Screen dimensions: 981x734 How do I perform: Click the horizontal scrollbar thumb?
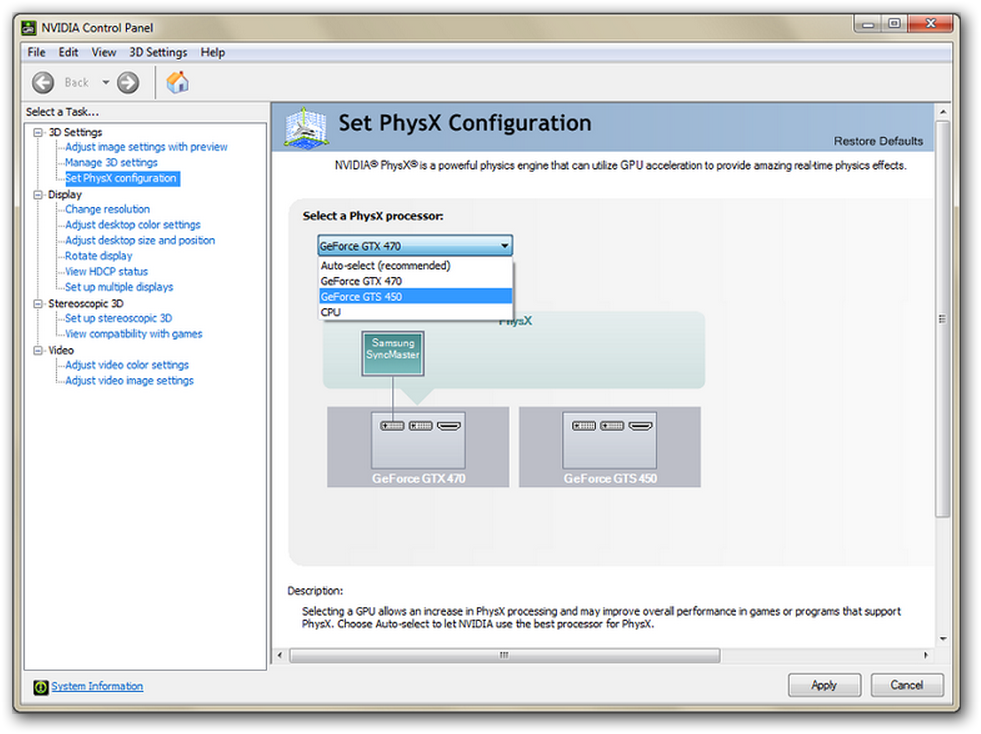[504, 656]
